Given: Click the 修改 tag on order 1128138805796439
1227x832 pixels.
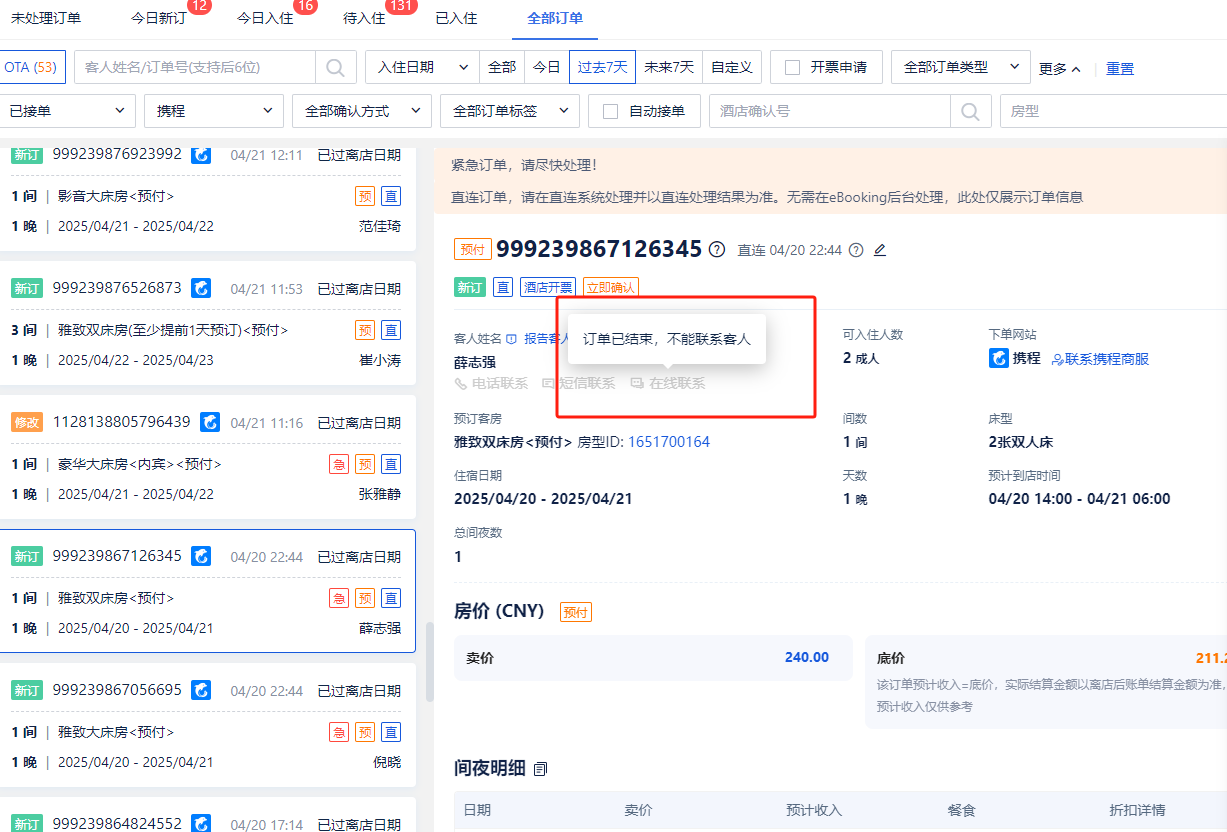Looking at the screenshot, I should (27, 422).
